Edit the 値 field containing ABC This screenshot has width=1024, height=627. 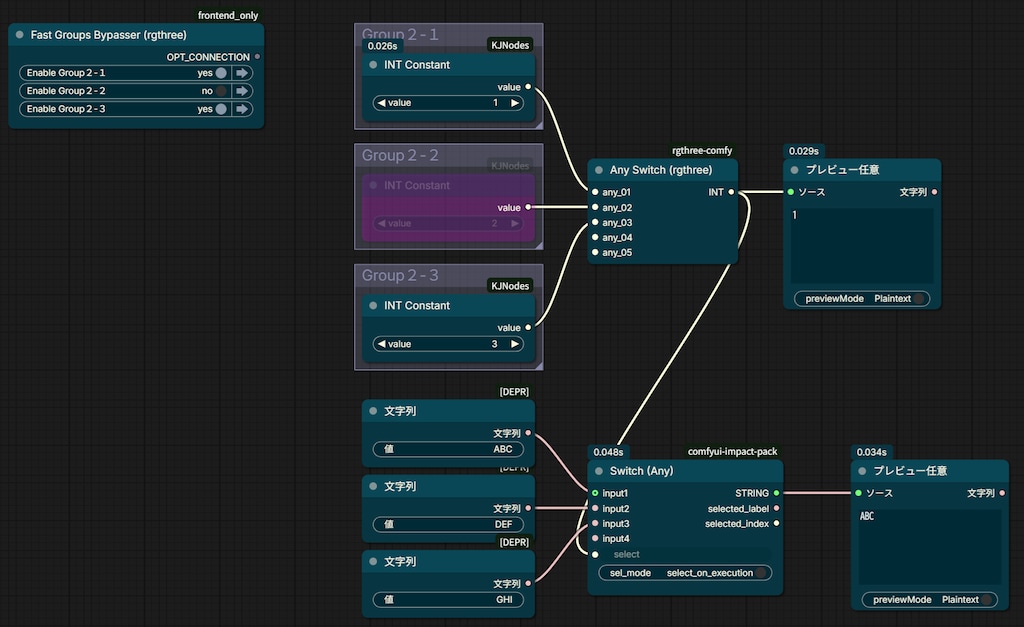(448, 449)
